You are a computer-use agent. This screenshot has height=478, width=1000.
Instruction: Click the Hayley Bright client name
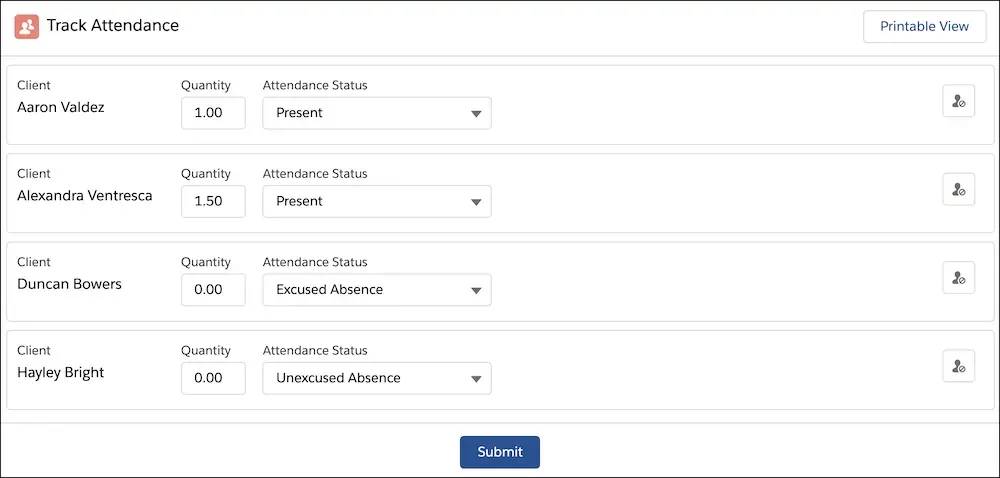pyautogui.click(x=61, y=372)
